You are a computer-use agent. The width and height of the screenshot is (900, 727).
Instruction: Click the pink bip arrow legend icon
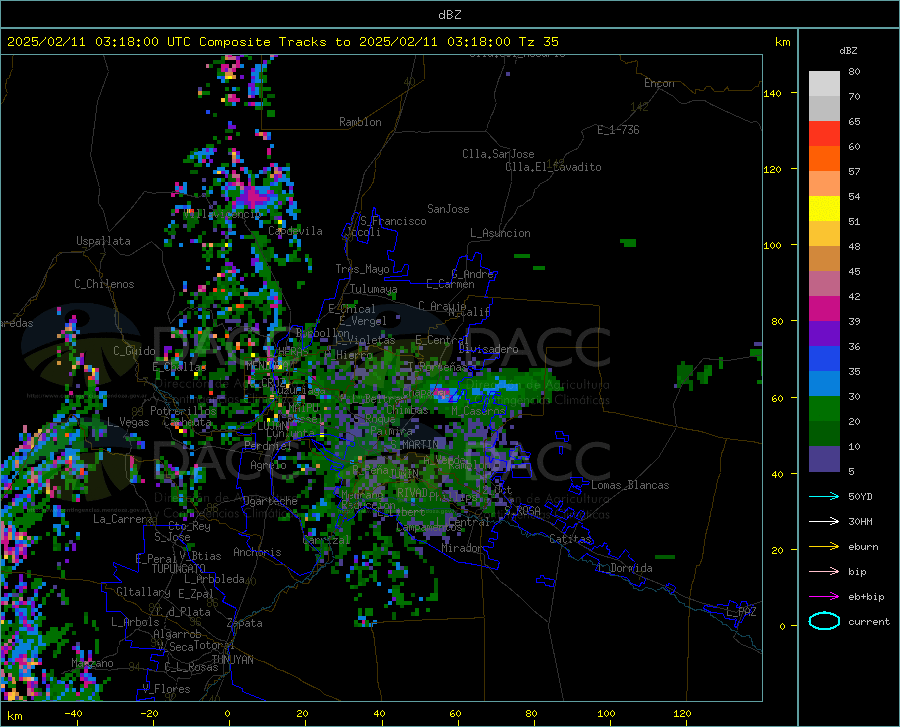(x=824, y=572)
